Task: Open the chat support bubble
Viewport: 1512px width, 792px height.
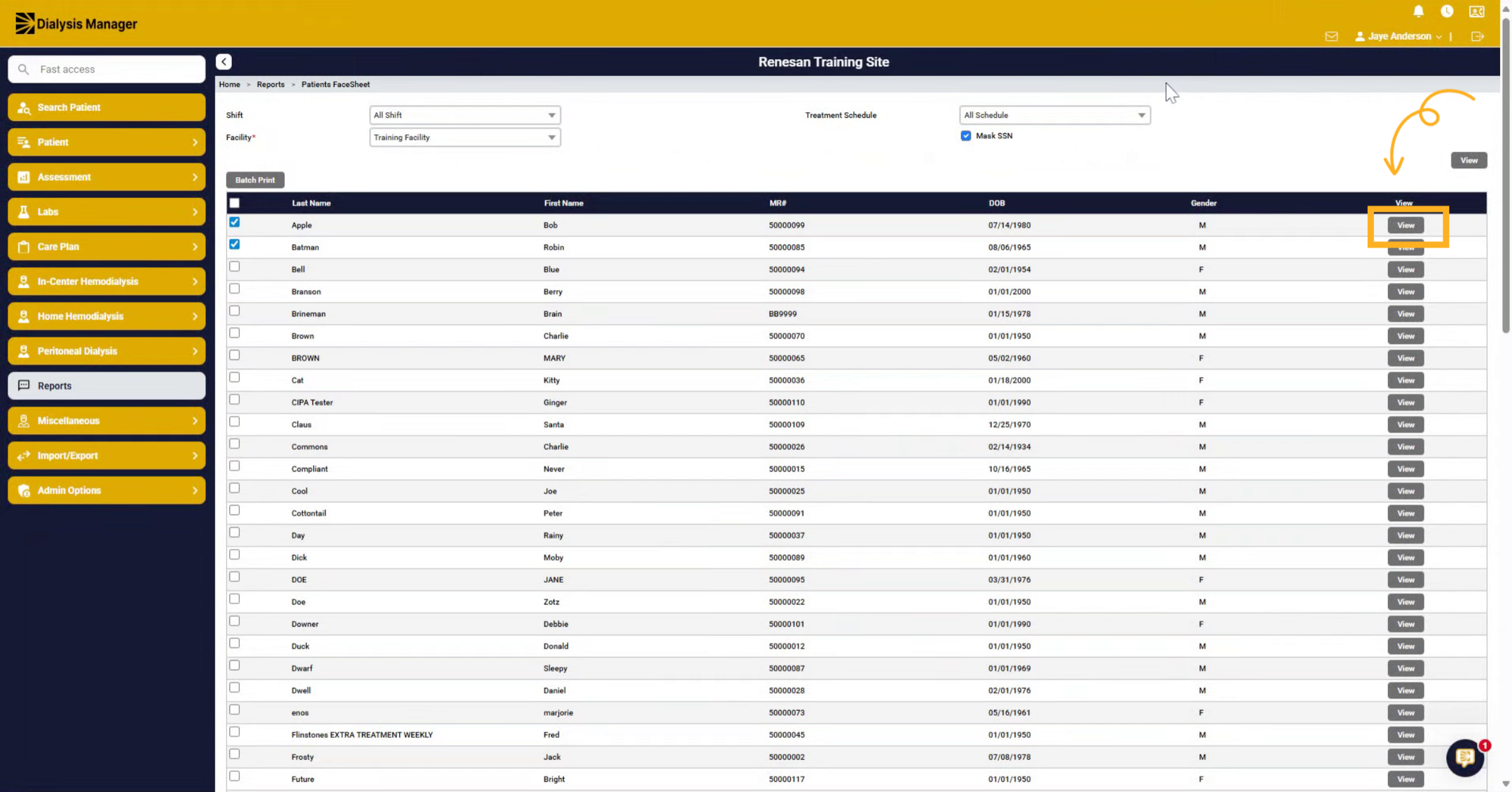Action: pyautogui.click(x=1465, y=757)
